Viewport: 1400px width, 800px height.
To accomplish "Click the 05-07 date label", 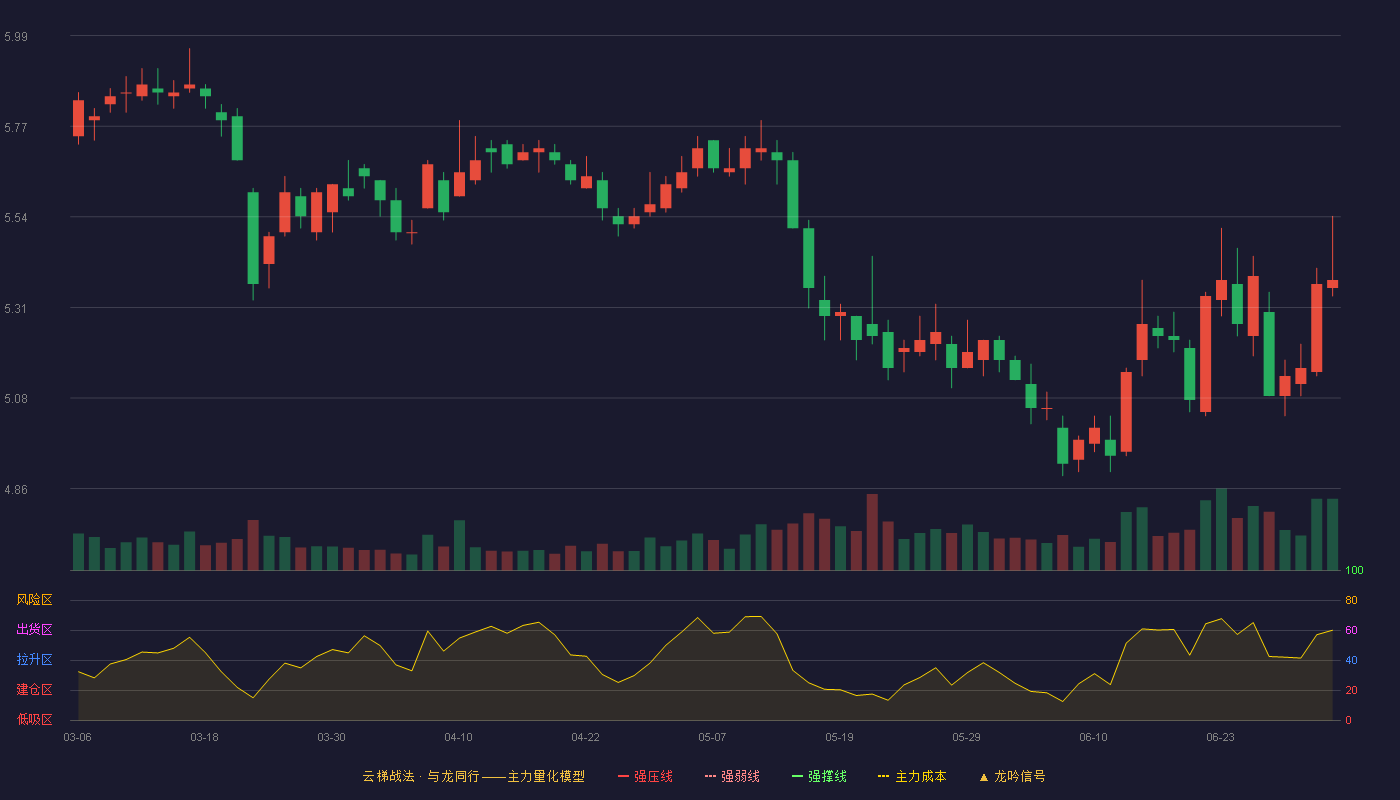I will 712,737.
